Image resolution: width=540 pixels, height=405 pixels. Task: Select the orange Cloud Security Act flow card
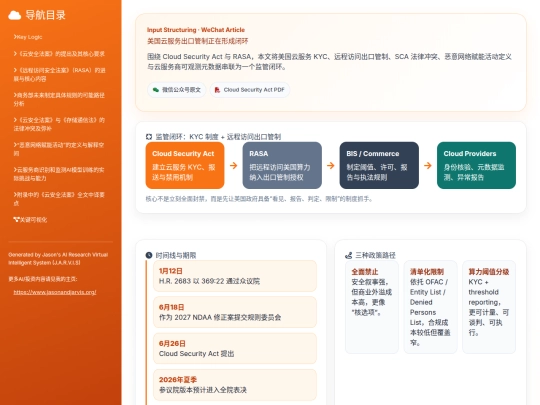185,165
